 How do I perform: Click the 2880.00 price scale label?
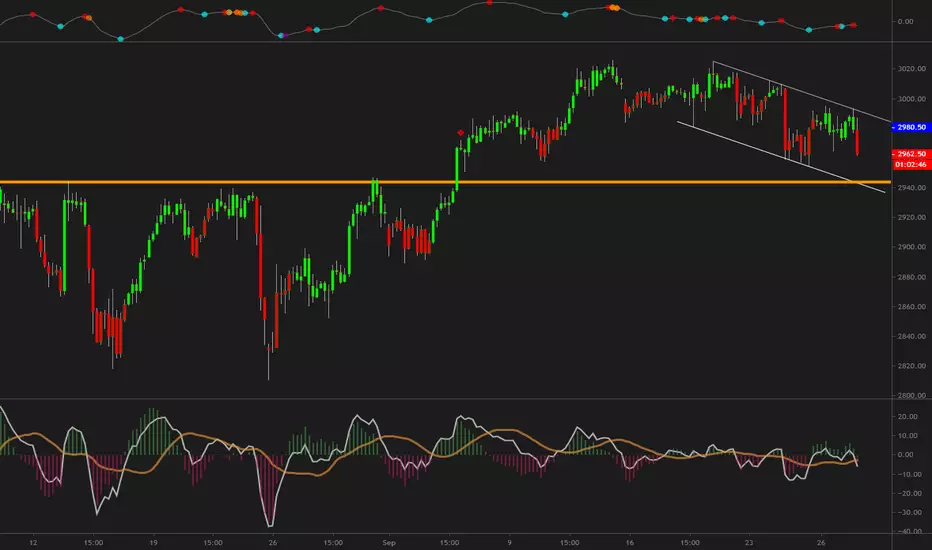tap(912, 277)
